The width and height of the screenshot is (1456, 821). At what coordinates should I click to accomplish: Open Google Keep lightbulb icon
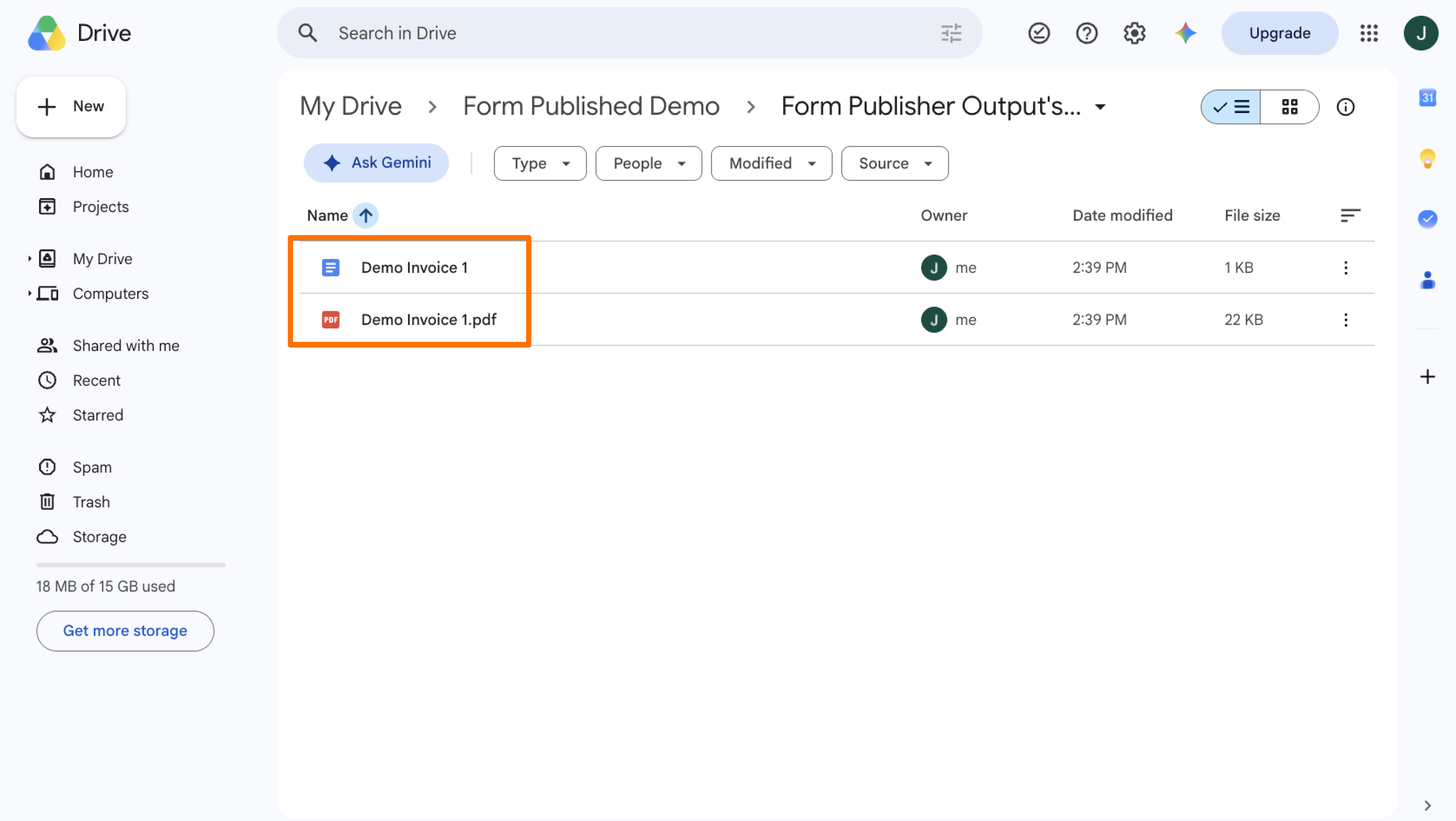(x=1427, y=158)
